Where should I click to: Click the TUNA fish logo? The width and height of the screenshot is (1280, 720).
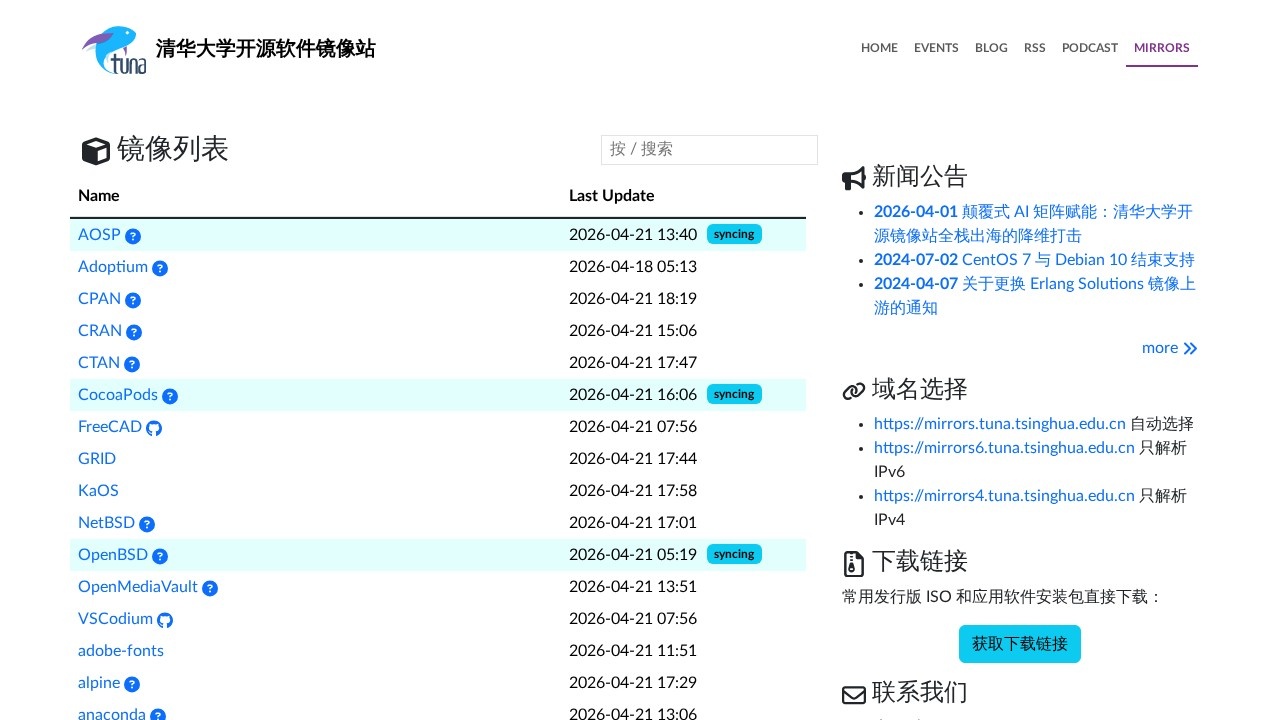(113, 49)
